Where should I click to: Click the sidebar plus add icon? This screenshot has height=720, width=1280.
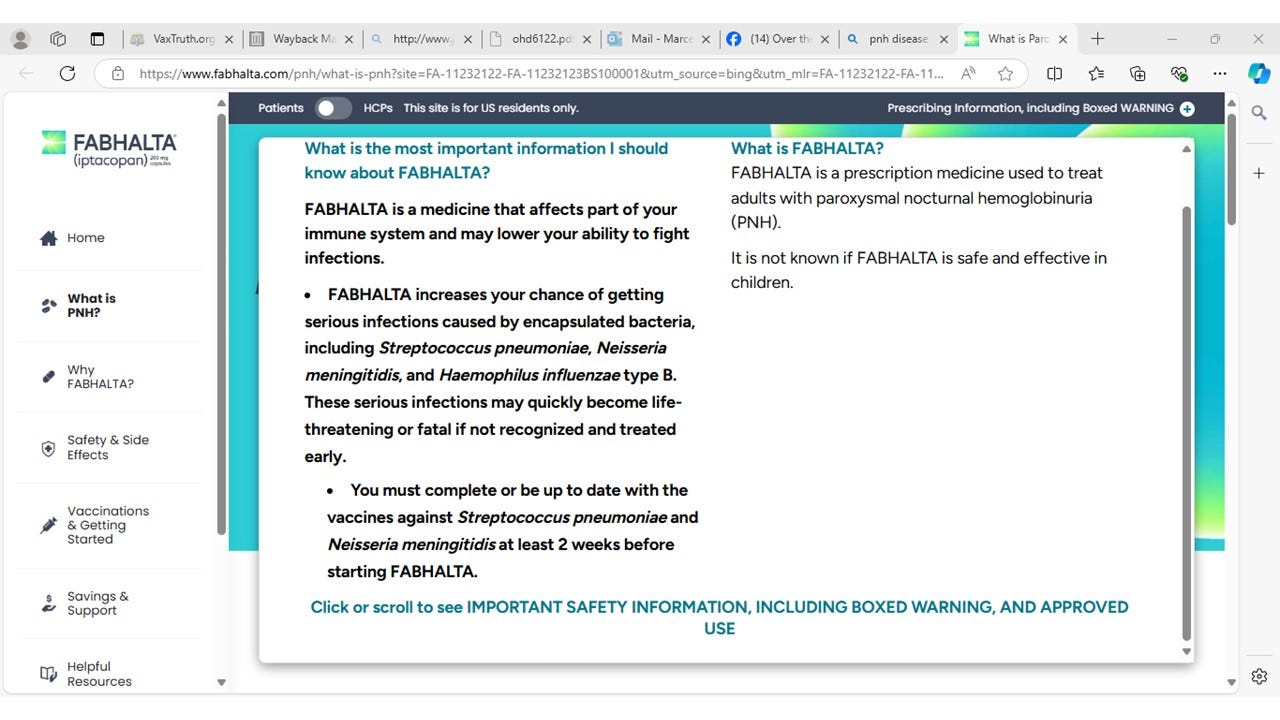[x=1259, y=173]
